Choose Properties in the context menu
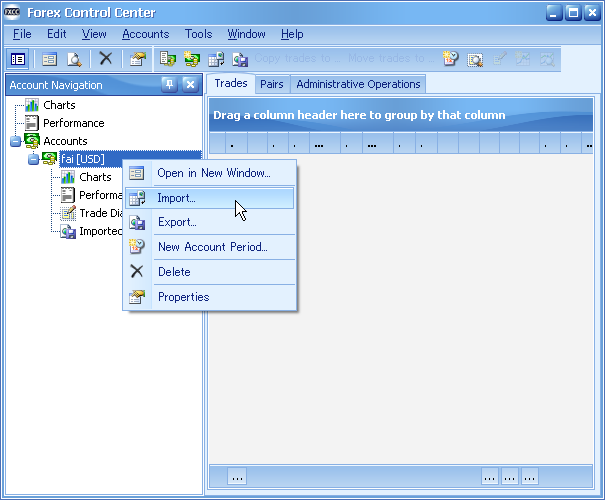The height and width of the screenshot is (500, 605). tap(210, 297)
